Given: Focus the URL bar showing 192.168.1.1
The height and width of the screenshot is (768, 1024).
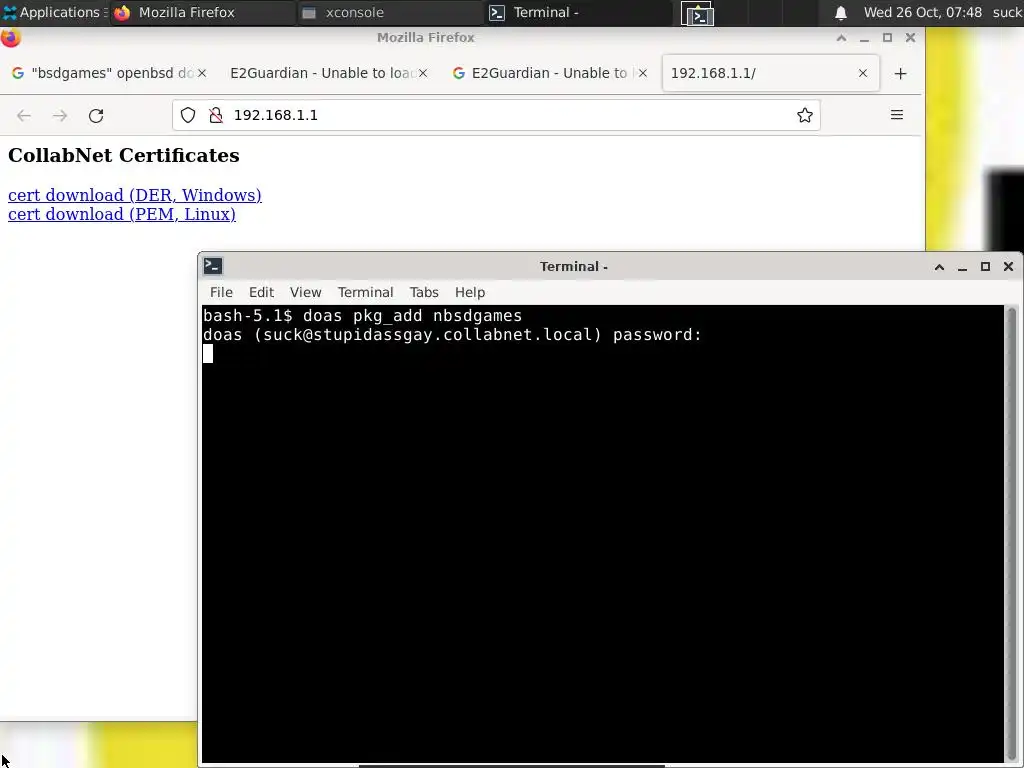Looking at the screenshot, I should 496,115.
